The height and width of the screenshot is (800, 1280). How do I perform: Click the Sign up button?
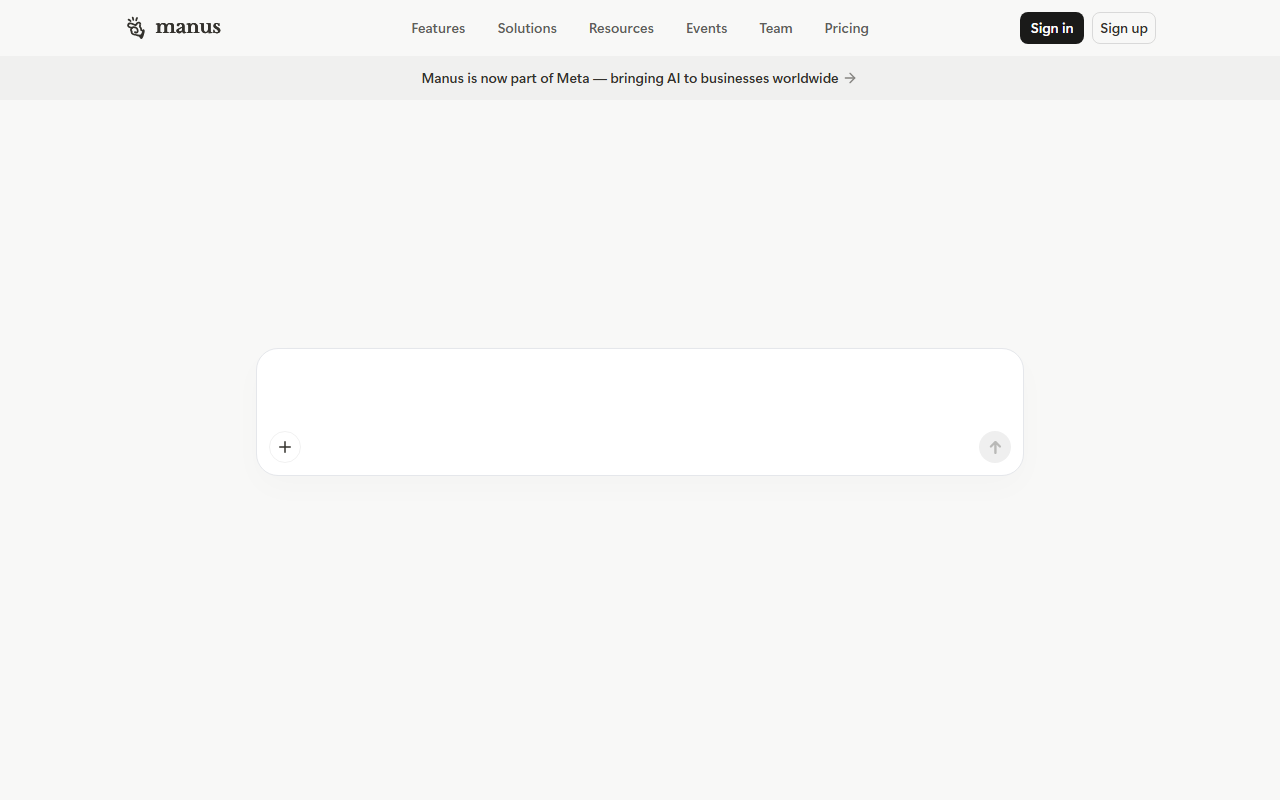(x=1124, y=28)
